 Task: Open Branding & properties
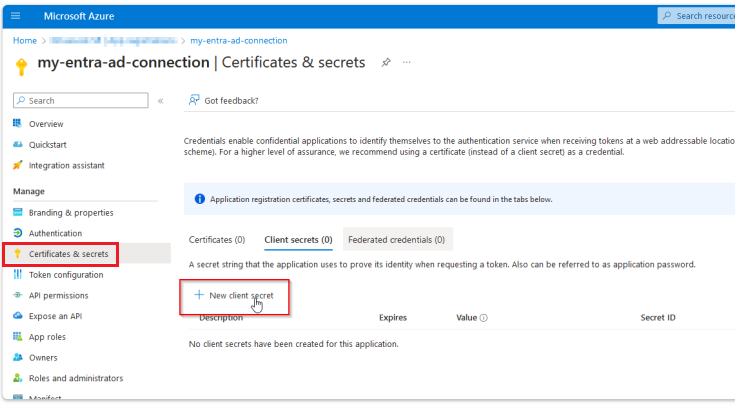71,213
